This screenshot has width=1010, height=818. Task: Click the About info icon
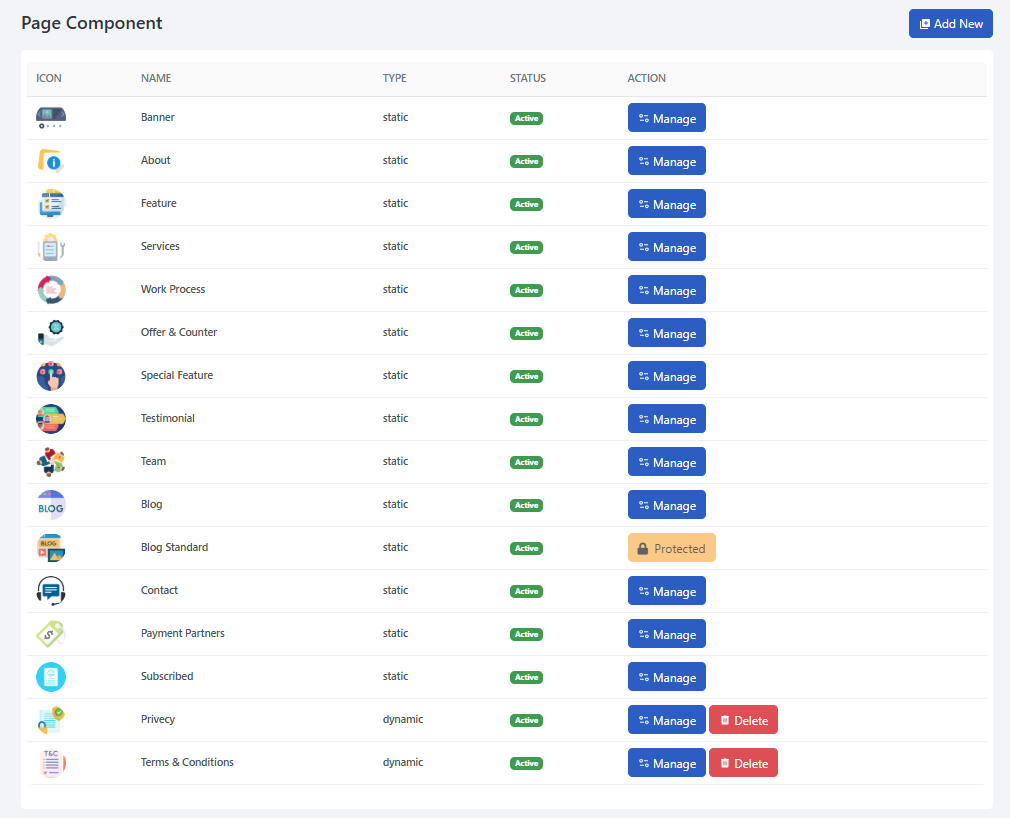(x=50, y=160)
